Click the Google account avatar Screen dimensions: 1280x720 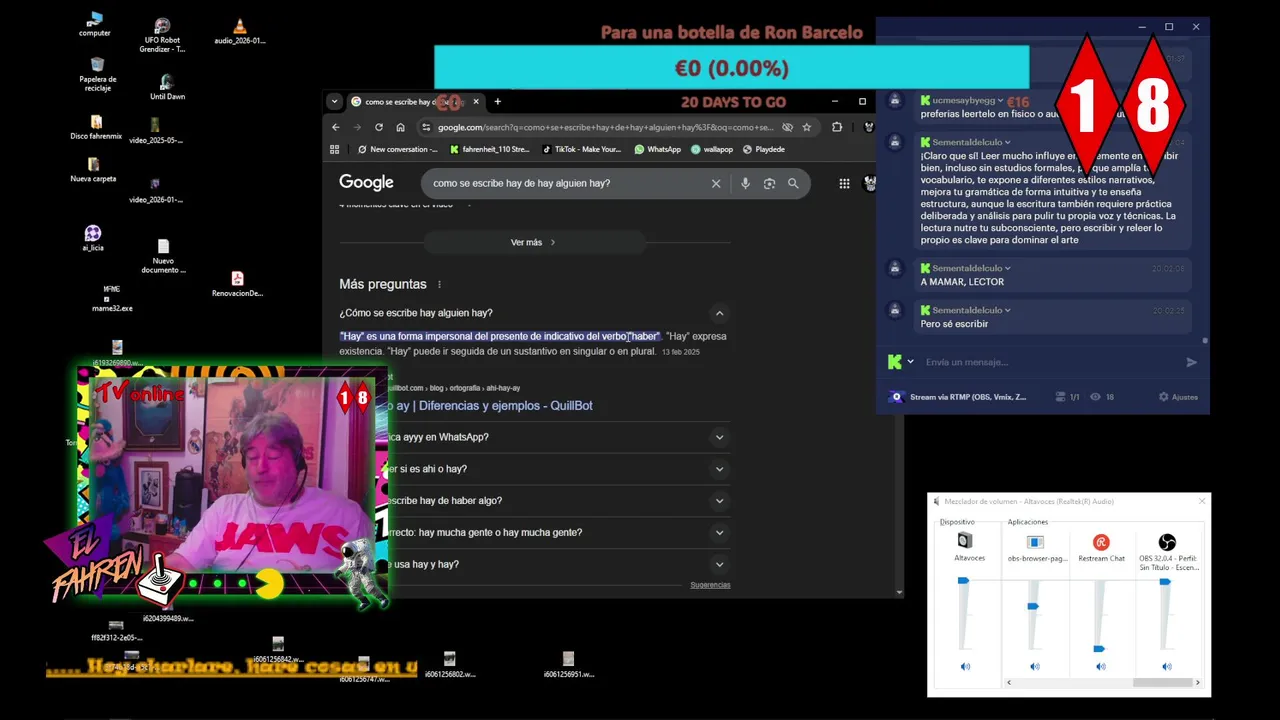[870, 183]
